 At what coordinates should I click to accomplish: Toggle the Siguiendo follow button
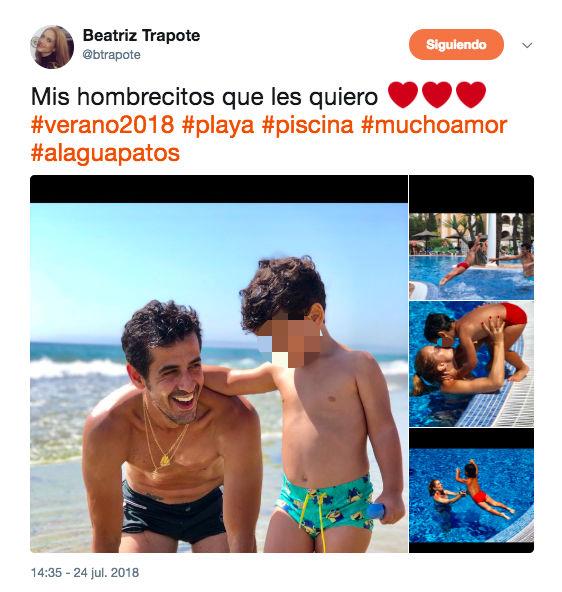click(x=456, y=45)
